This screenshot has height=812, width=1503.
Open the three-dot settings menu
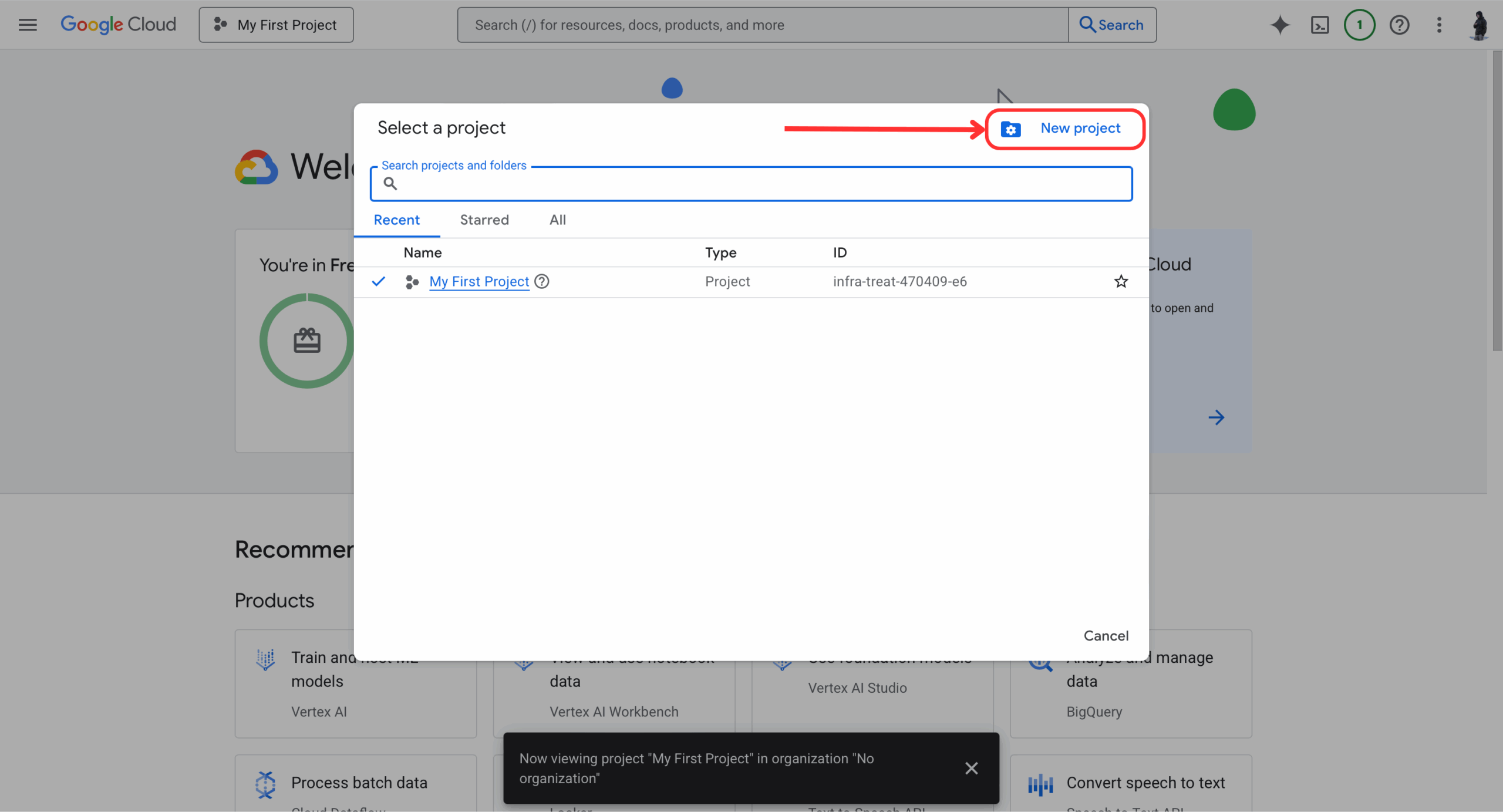[x=1439, y=25]
